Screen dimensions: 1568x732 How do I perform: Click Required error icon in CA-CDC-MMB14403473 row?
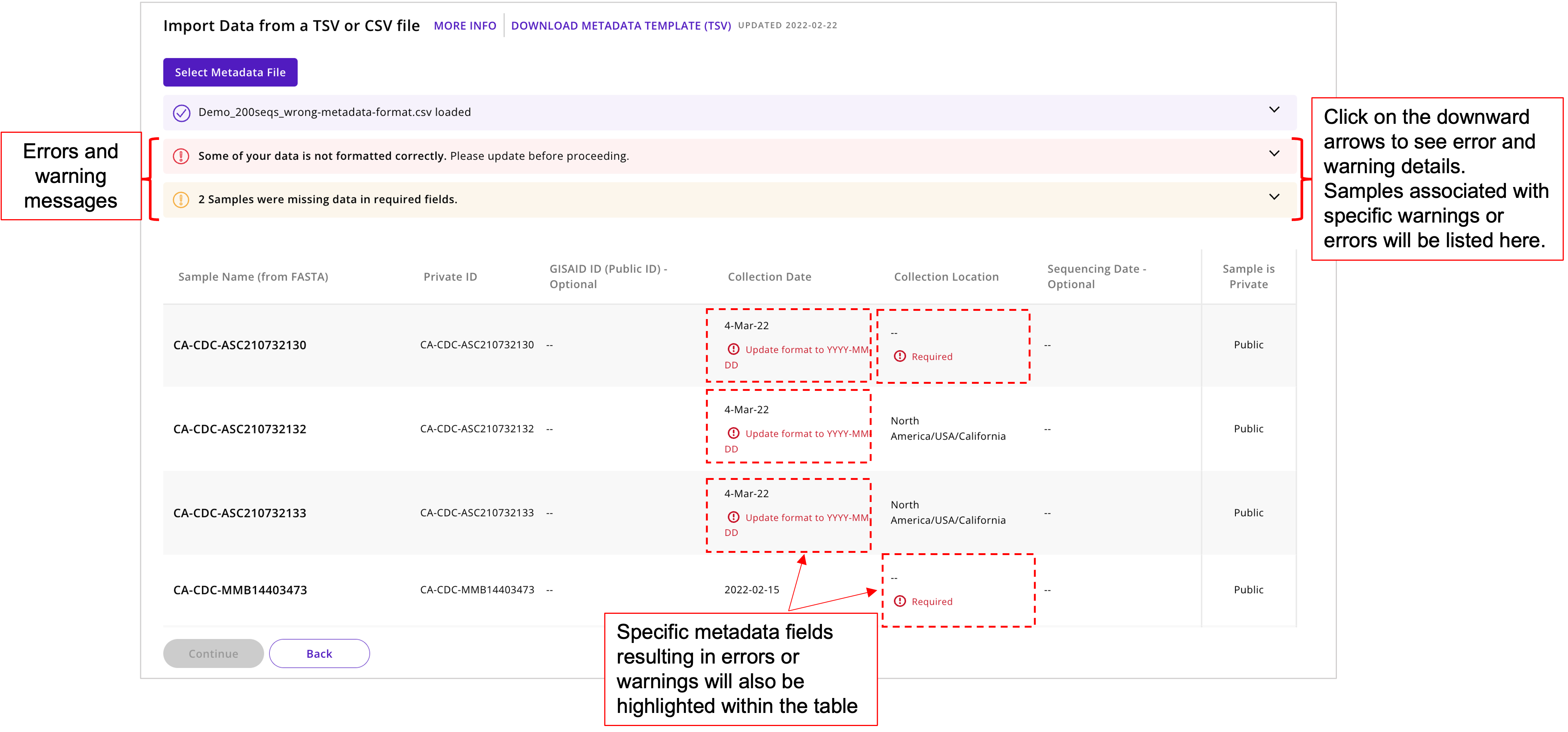900,601
